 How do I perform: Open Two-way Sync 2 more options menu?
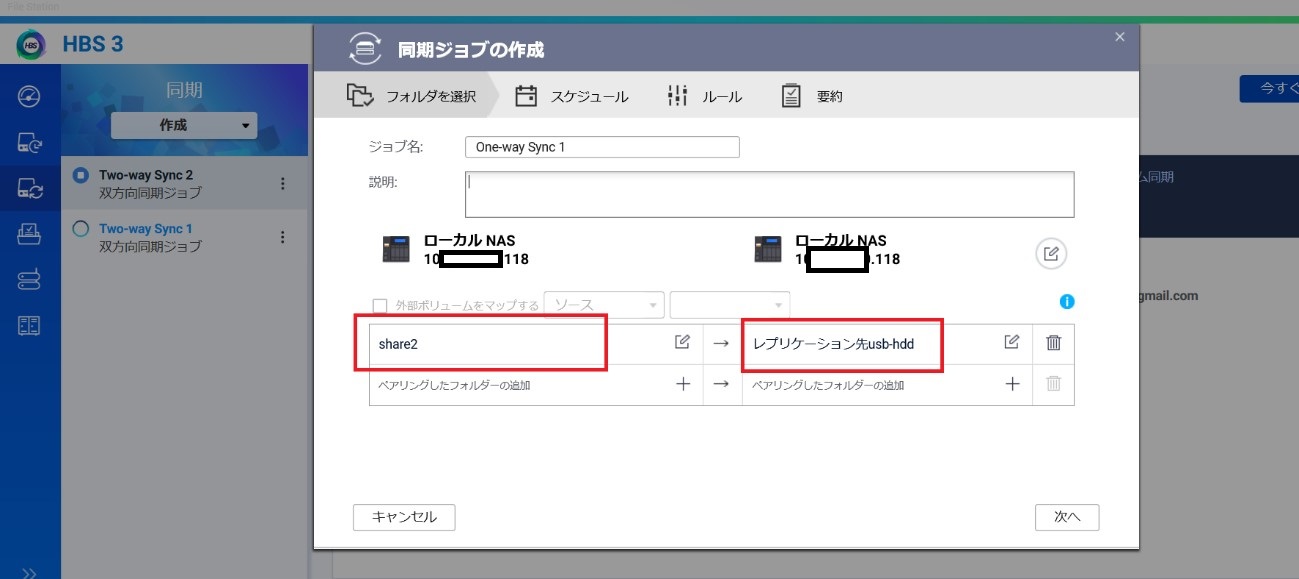(282, 184)
